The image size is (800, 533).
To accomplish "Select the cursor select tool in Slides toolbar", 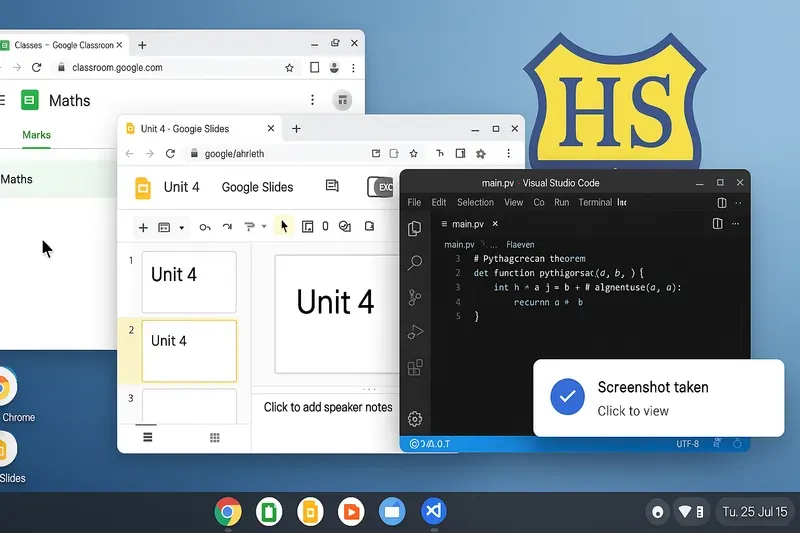I will (x=284, y=226).
